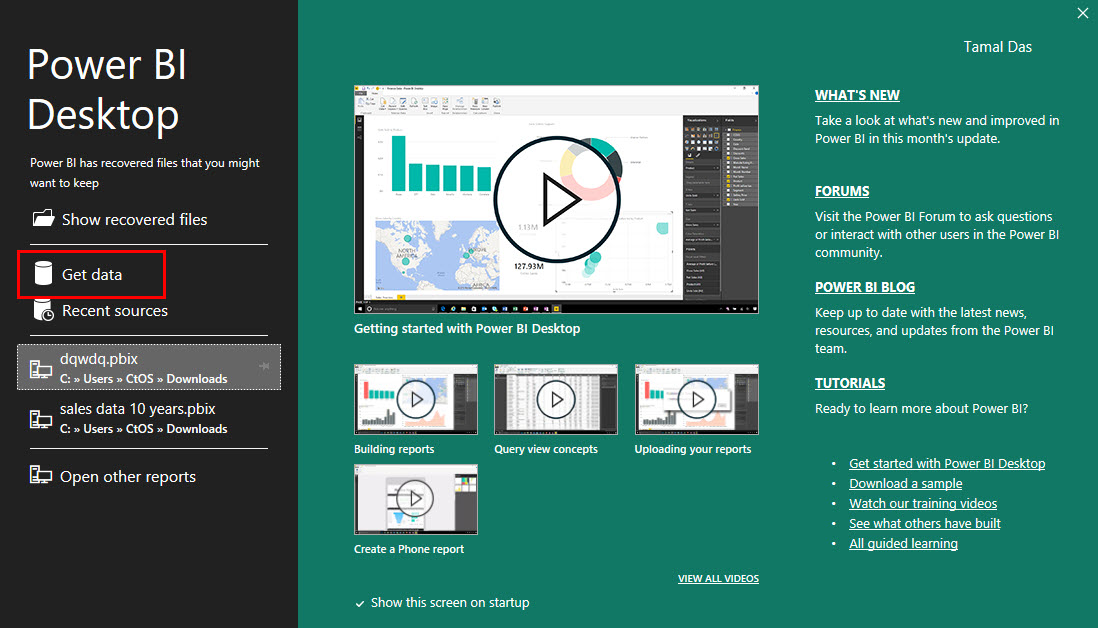Open the POWER BI BLOG link
This screenshot has width=1098, height=628.
pyautogui.click(x=865, y=287)
